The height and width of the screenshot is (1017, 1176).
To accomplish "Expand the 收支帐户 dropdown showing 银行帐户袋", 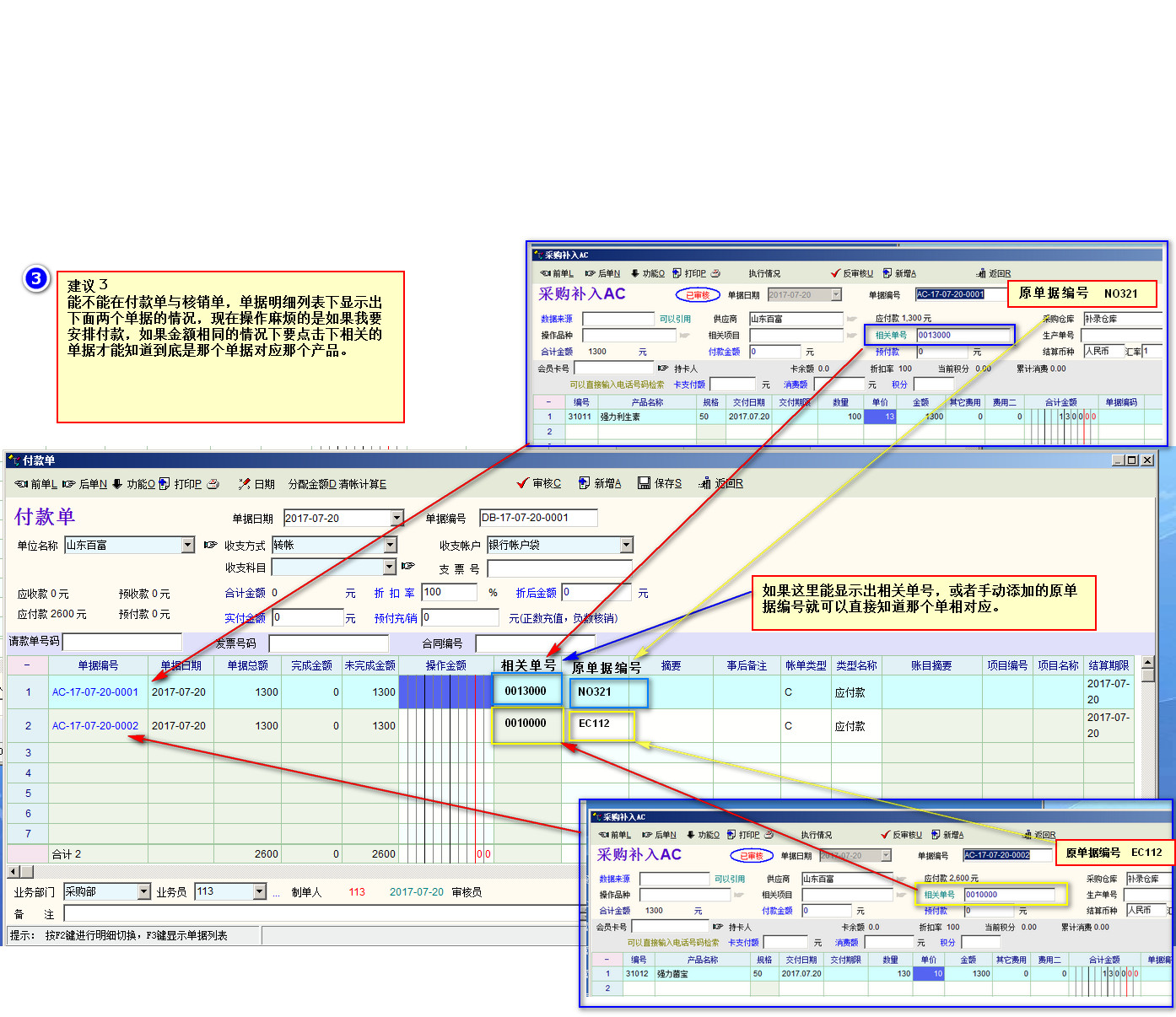I will coord(626,546).
